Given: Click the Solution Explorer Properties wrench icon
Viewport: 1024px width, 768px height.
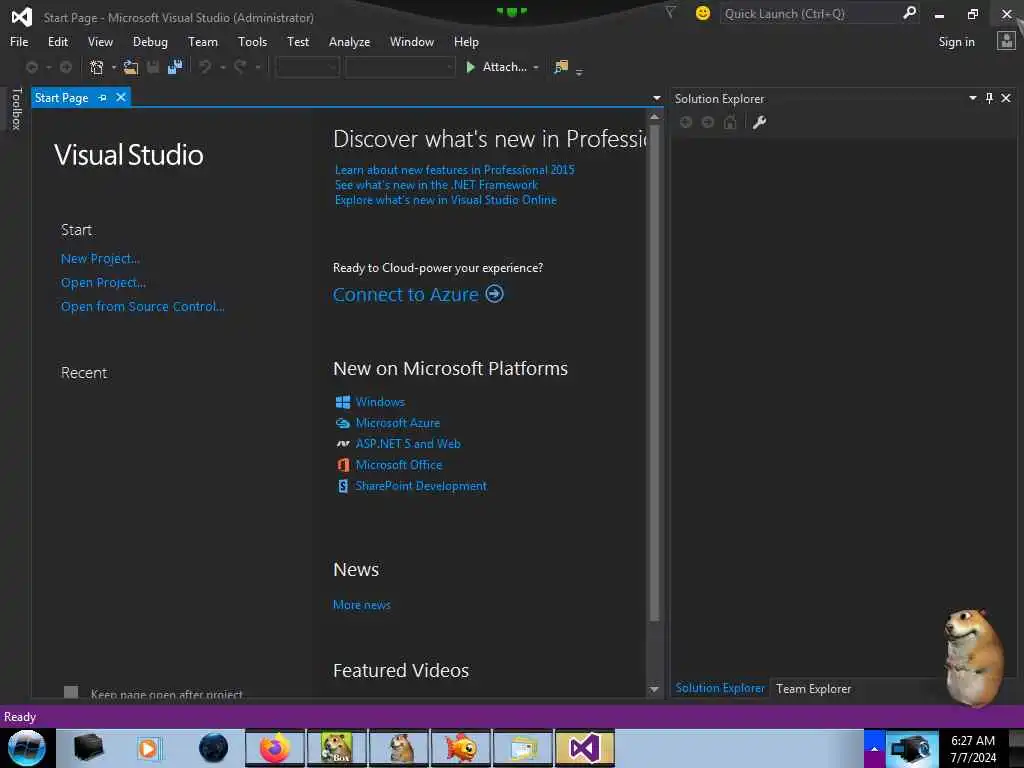Looking at the screenshot, I should click(759, 122).
